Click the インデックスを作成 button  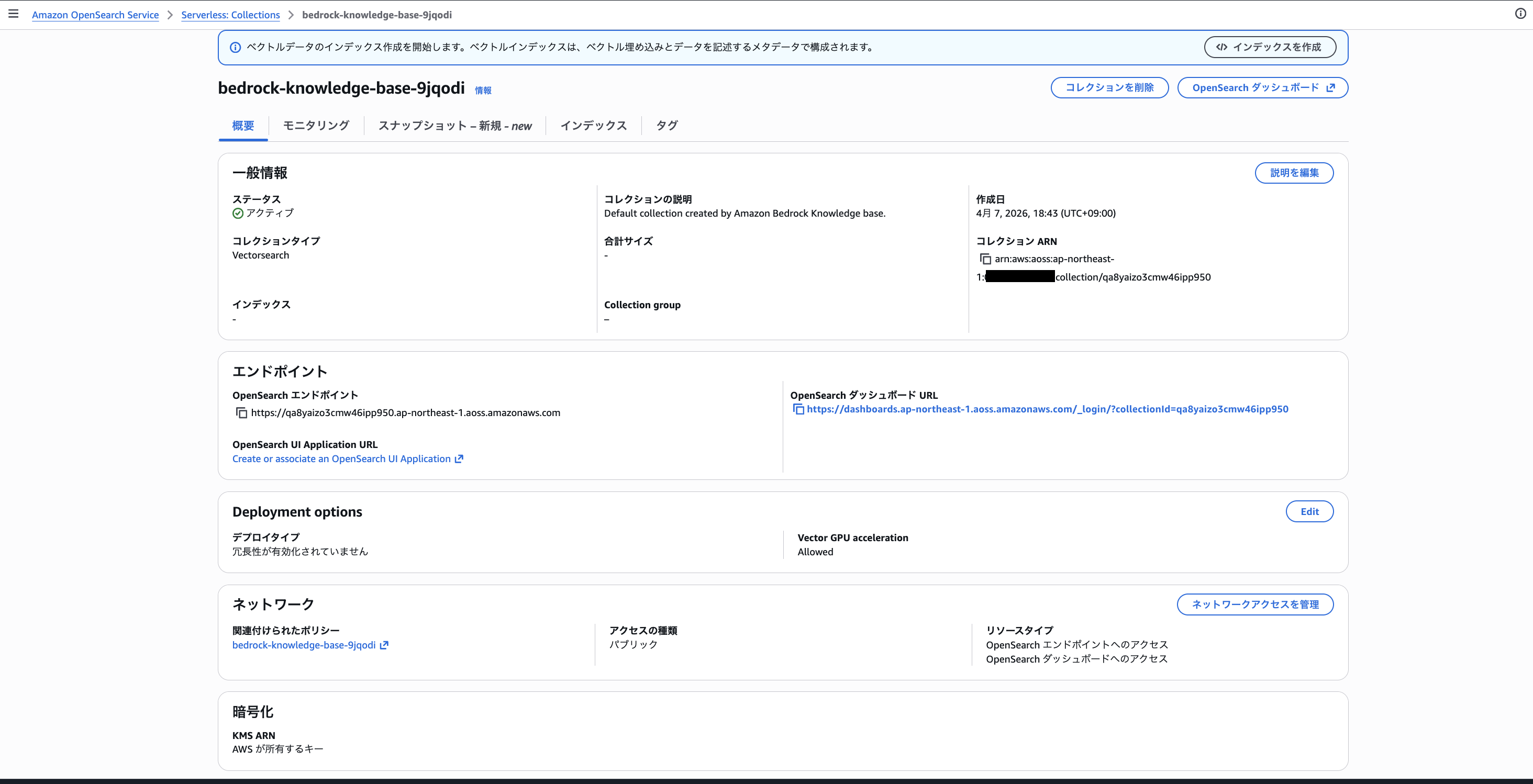coord(1270,47)
